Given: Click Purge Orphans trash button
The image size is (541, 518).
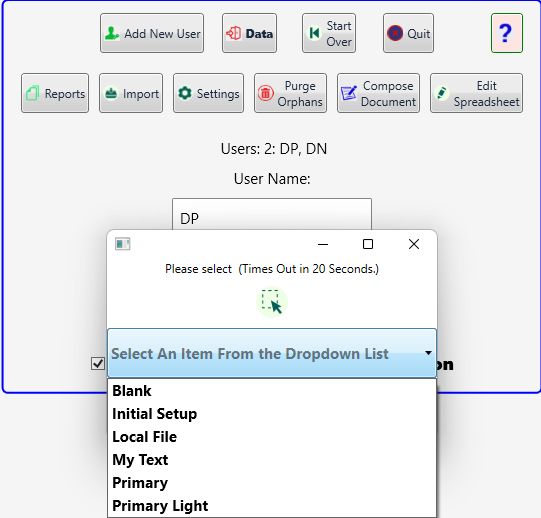Looking at the screenshot, I should 290,93.
